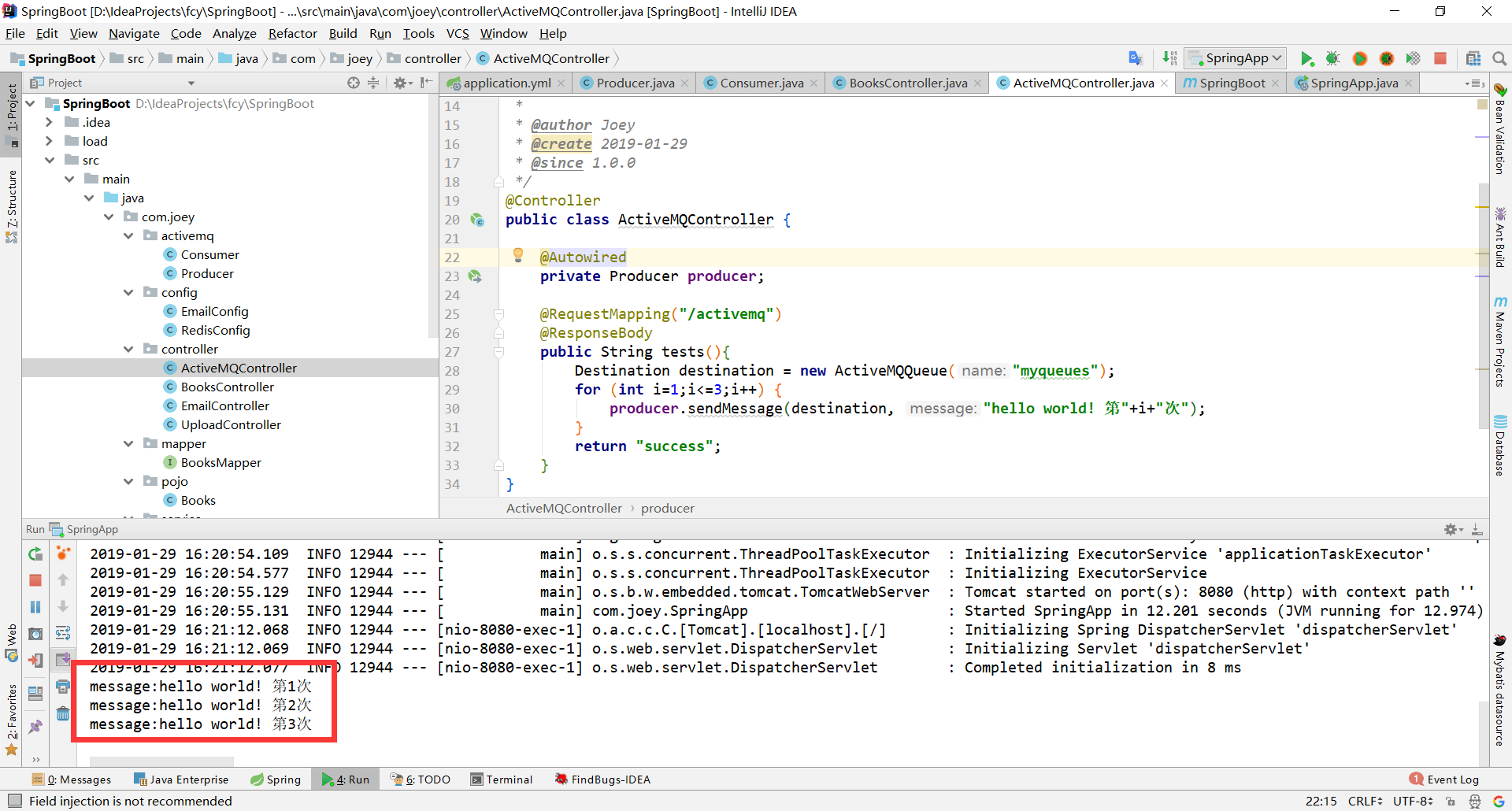
Task: Toggle the Ant Build side panel
Action: [1500, 237]
